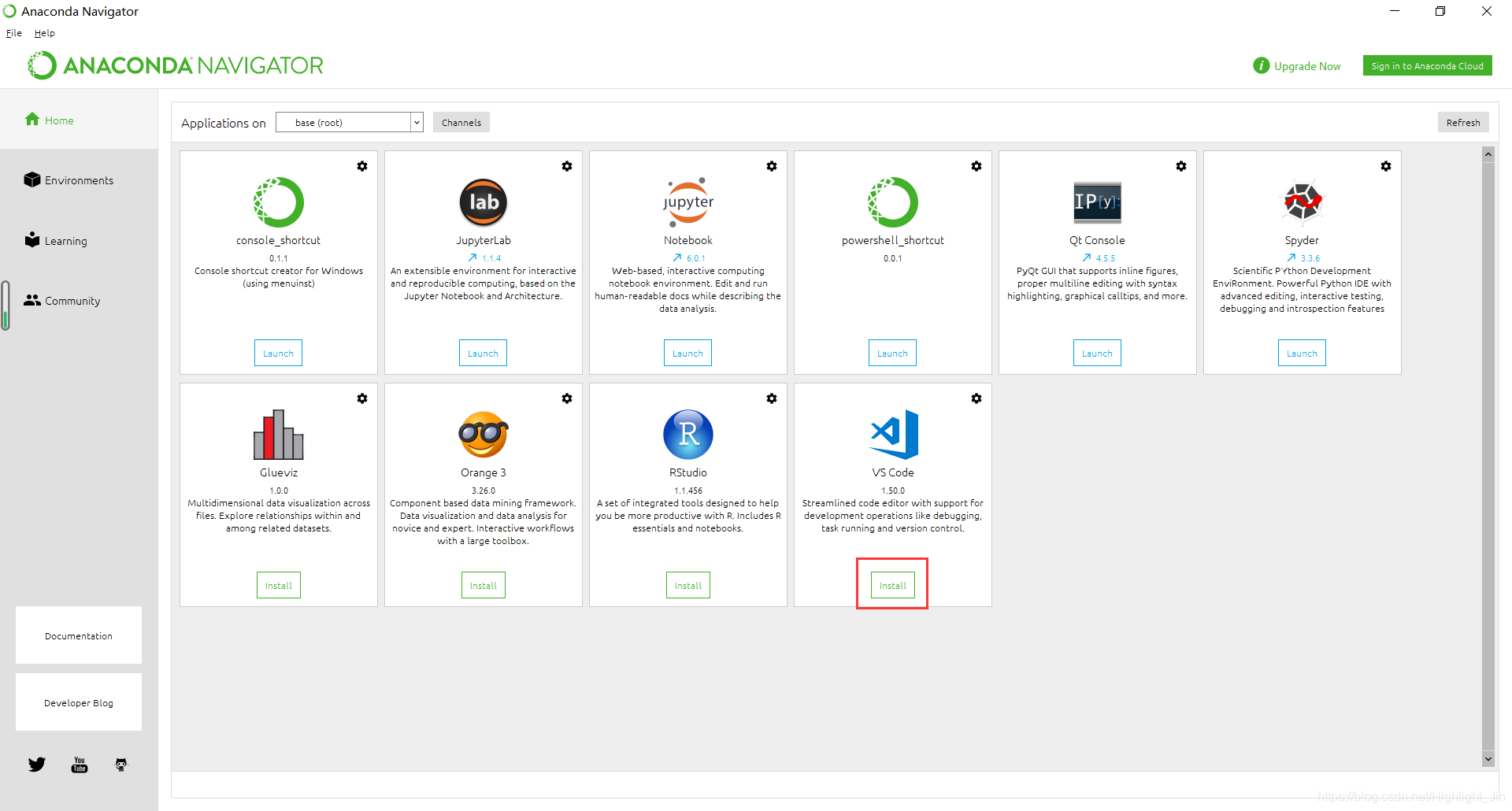This screenshot has height=811, width=1512.
Task: Click the Jupyter Notebook logo
Action: (x=688, y=202)
